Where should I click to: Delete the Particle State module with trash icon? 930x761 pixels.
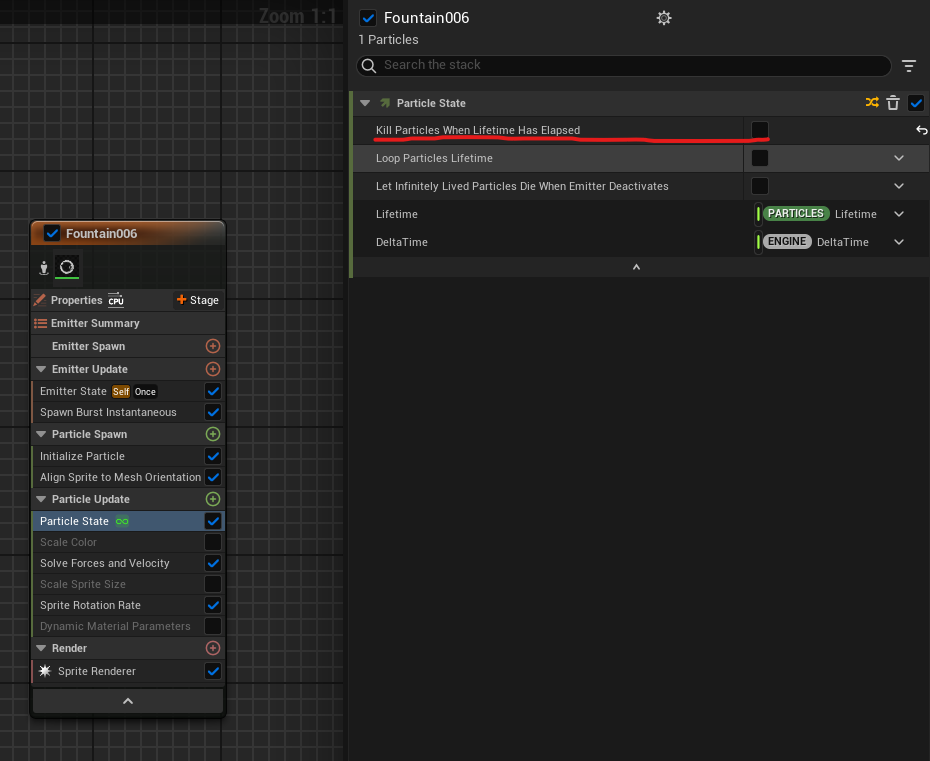coord(893,103)
